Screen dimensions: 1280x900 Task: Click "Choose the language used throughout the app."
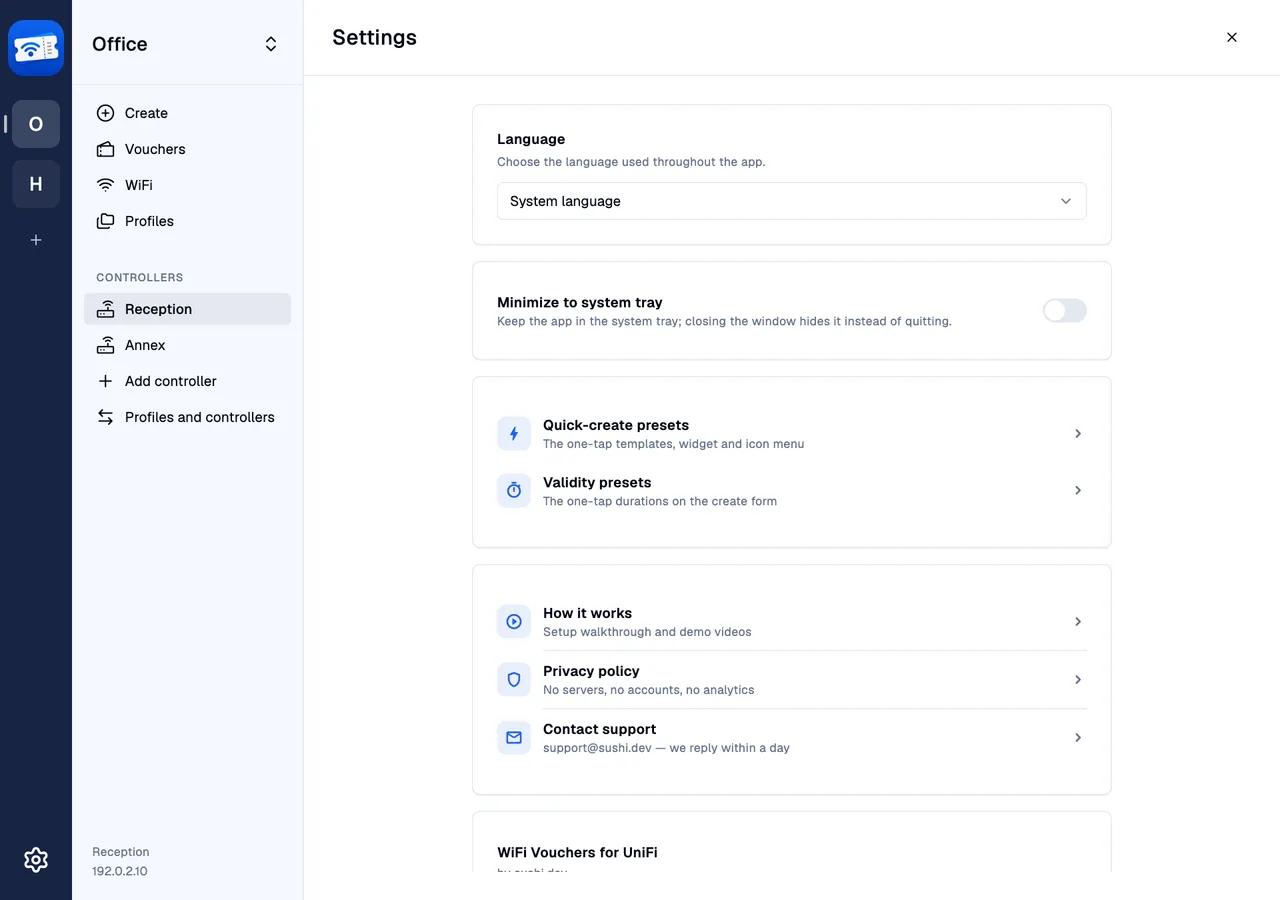[631, 162]
